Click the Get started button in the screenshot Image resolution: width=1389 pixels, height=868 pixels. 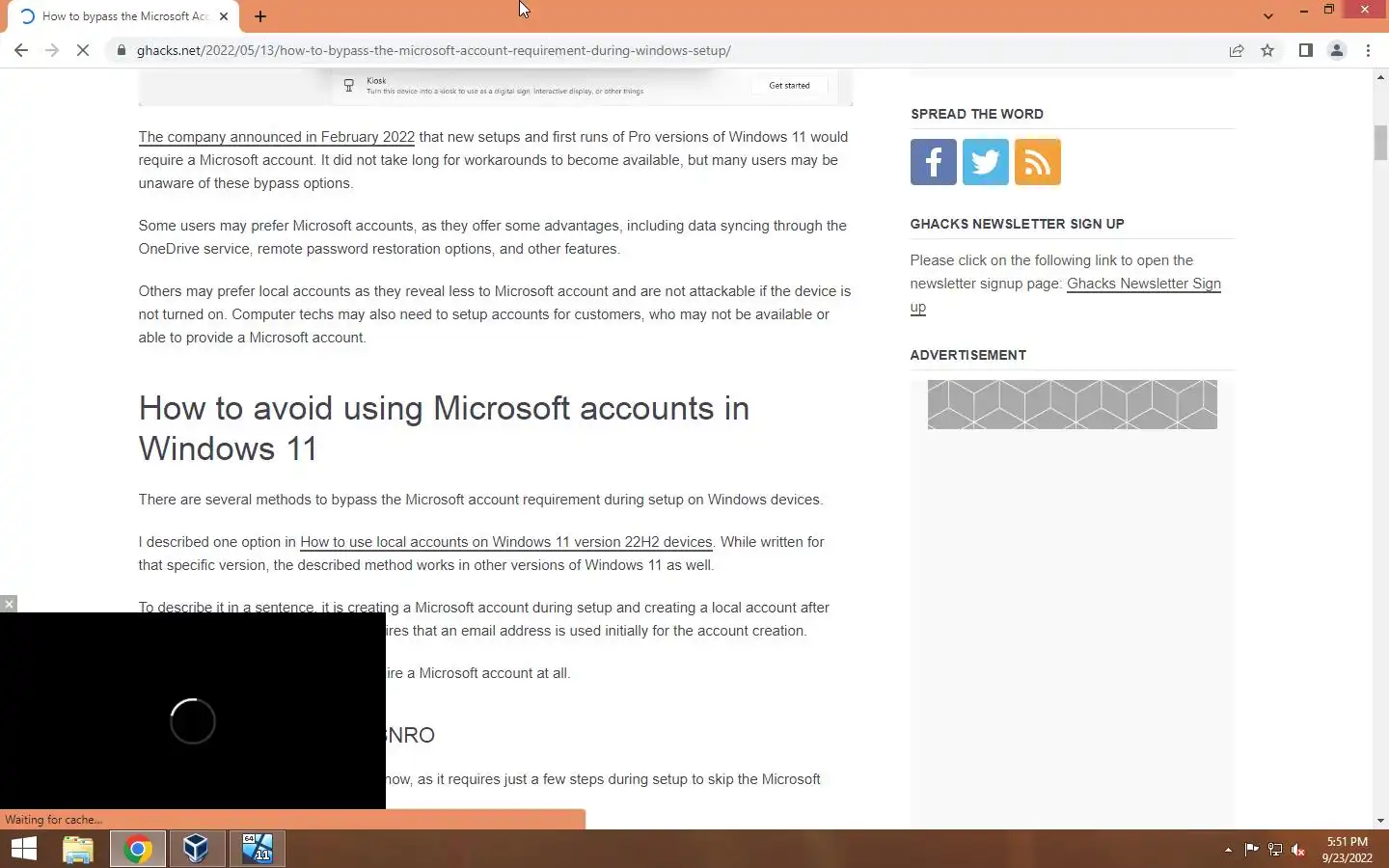[x=789, y=86]
